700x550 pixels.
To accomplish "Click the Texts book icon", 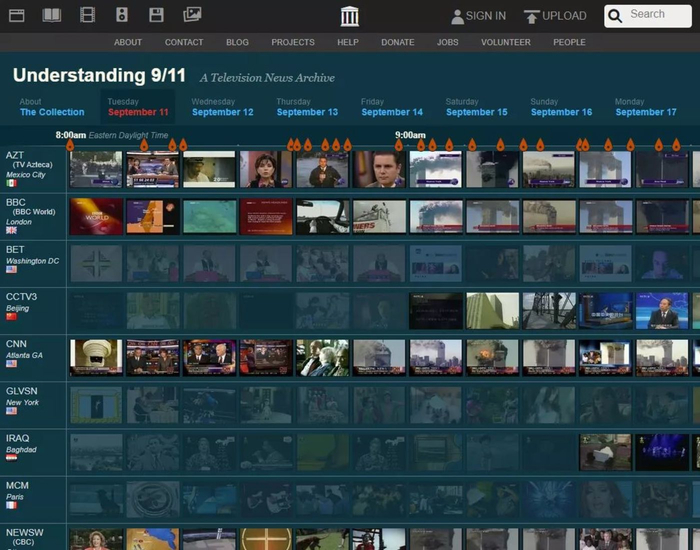I will (51, 15).
